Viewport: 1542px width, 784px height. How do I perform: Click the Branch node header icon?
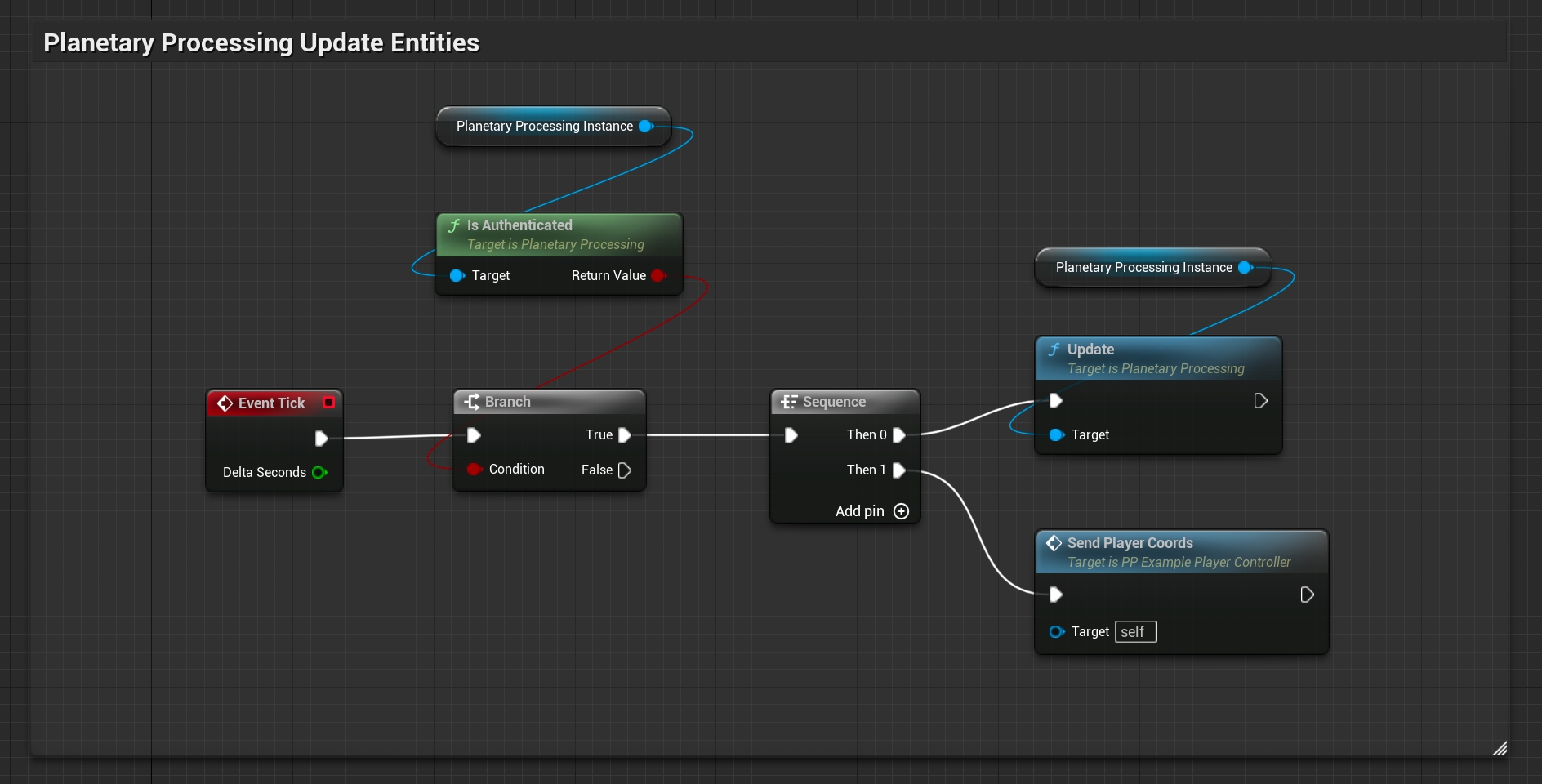(472, 402)
